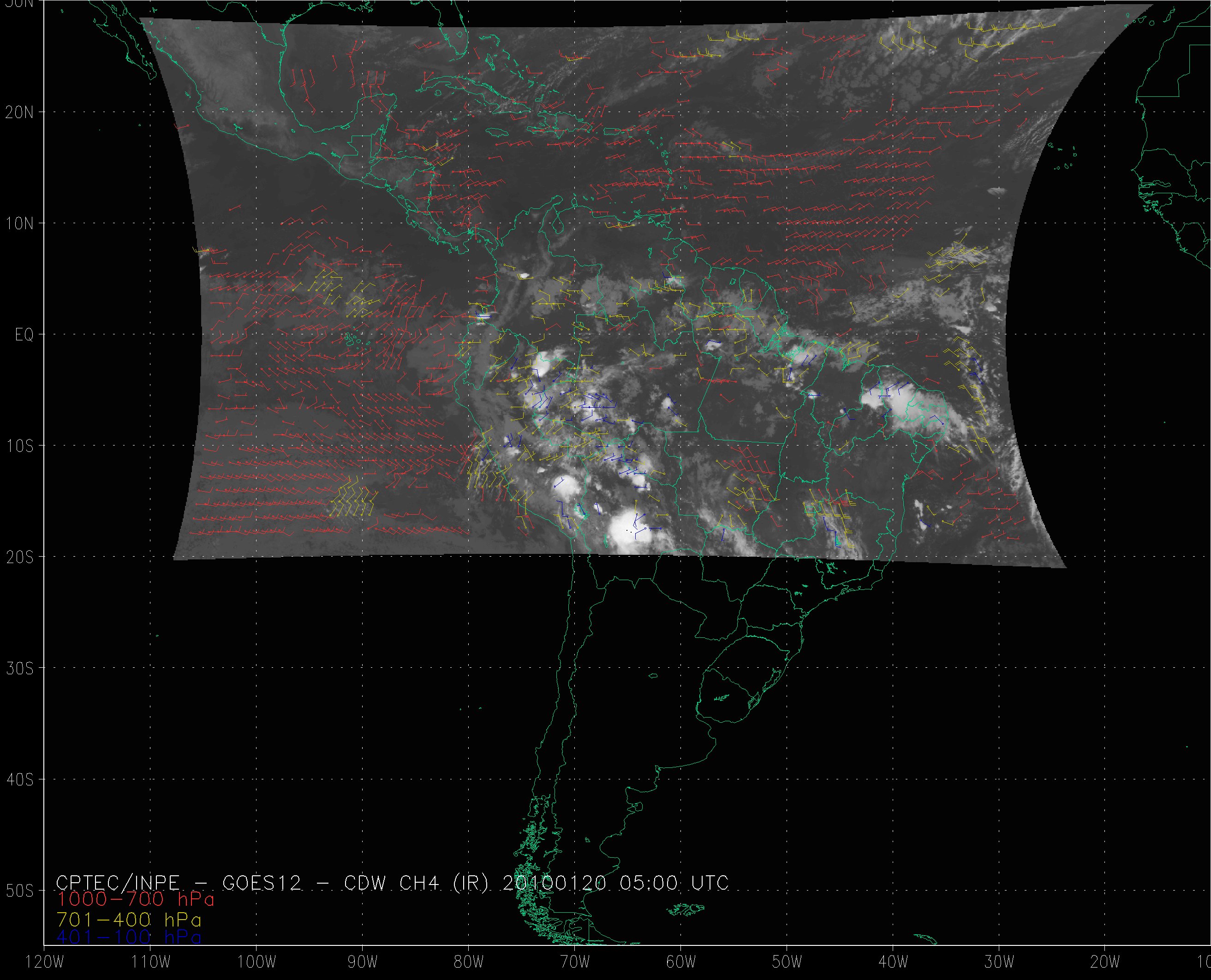
Task: Click the 50W longitude axis label
Action: (x=787, y=962)
